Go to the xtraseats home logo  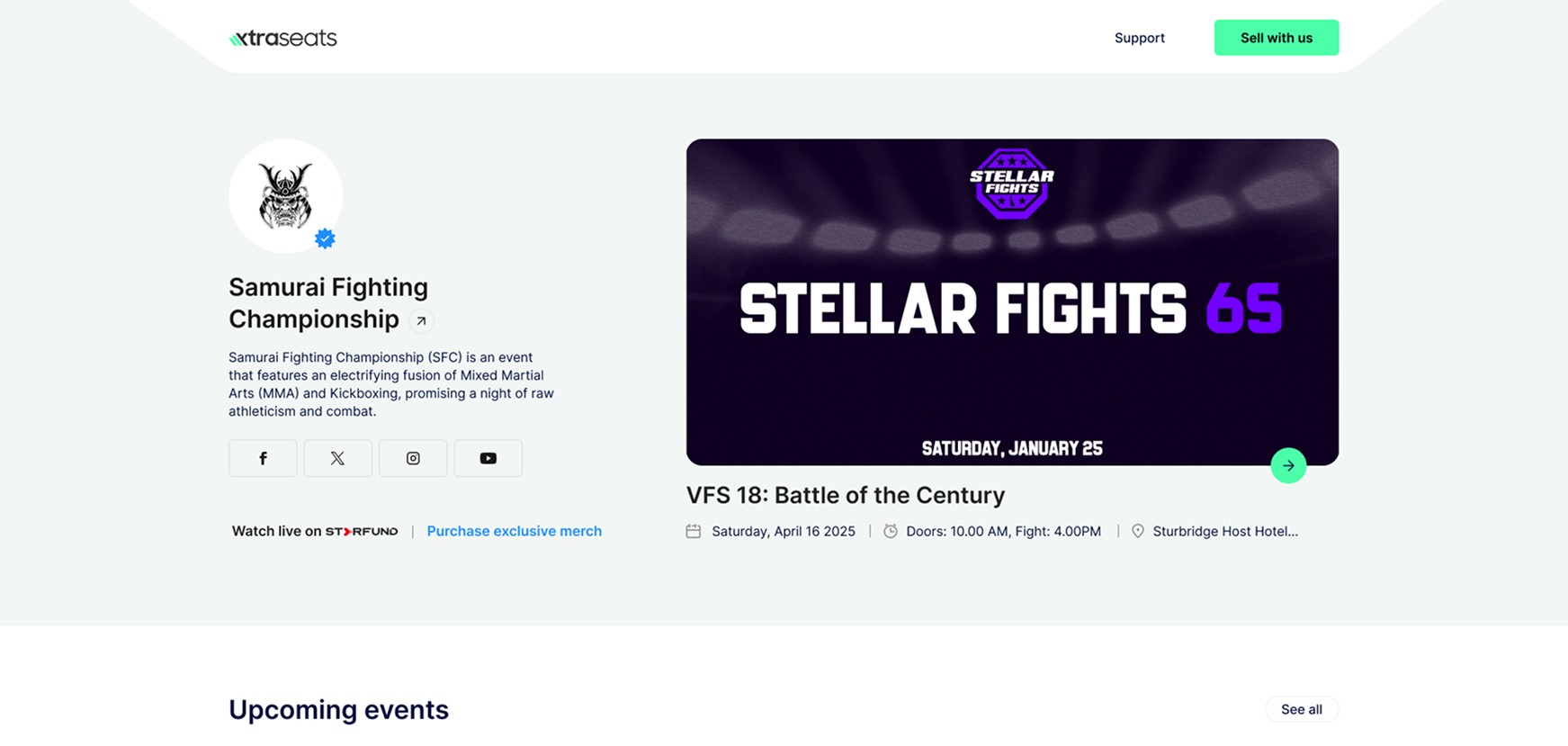pyautogui.click(x=283, y=38)
